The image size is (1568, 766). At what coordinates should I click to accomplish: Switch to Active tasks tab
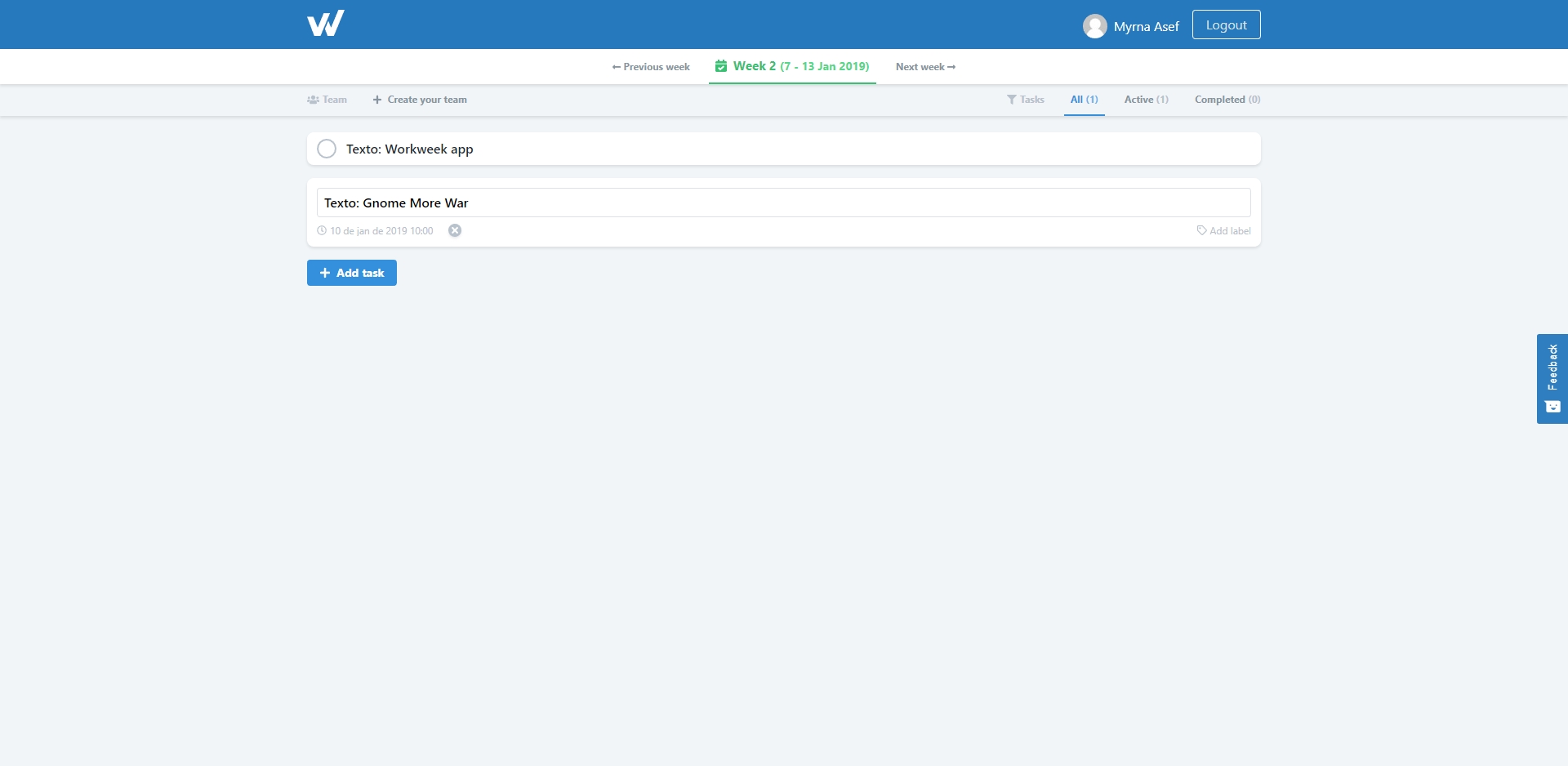tap(1146, 100)
